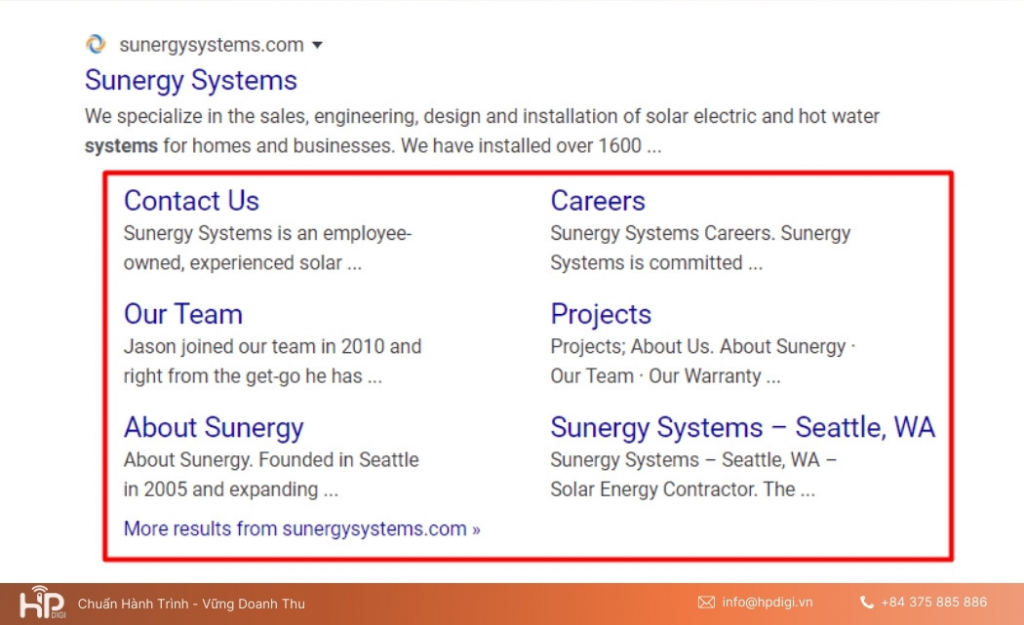Click the snippet 'Sunergy Systems Careers. Sunergy'
1024x625 pixels.
pyautogui.click(x=700, y=248)
